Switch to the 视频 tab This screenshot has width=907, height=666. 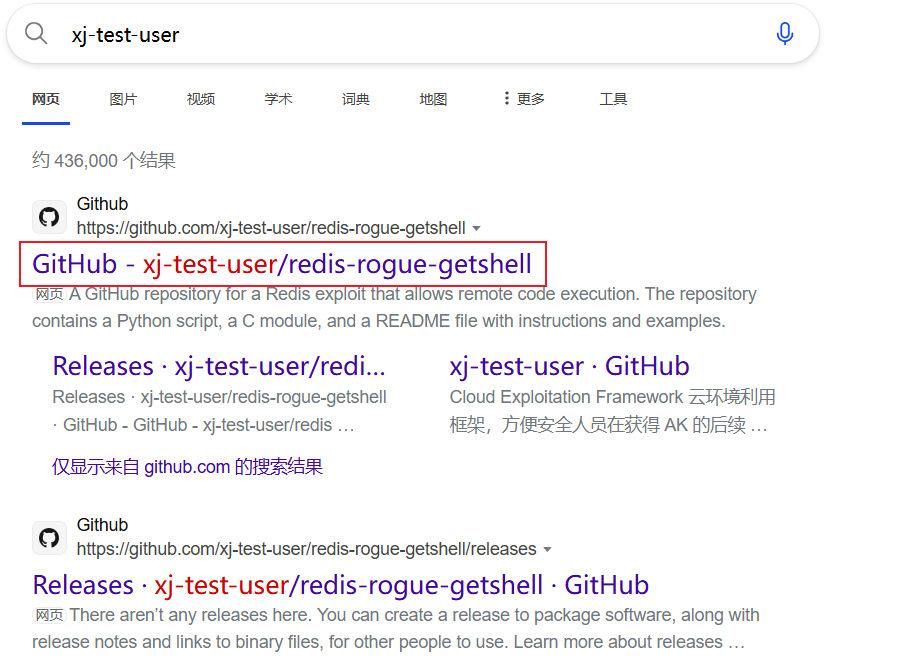201,99
